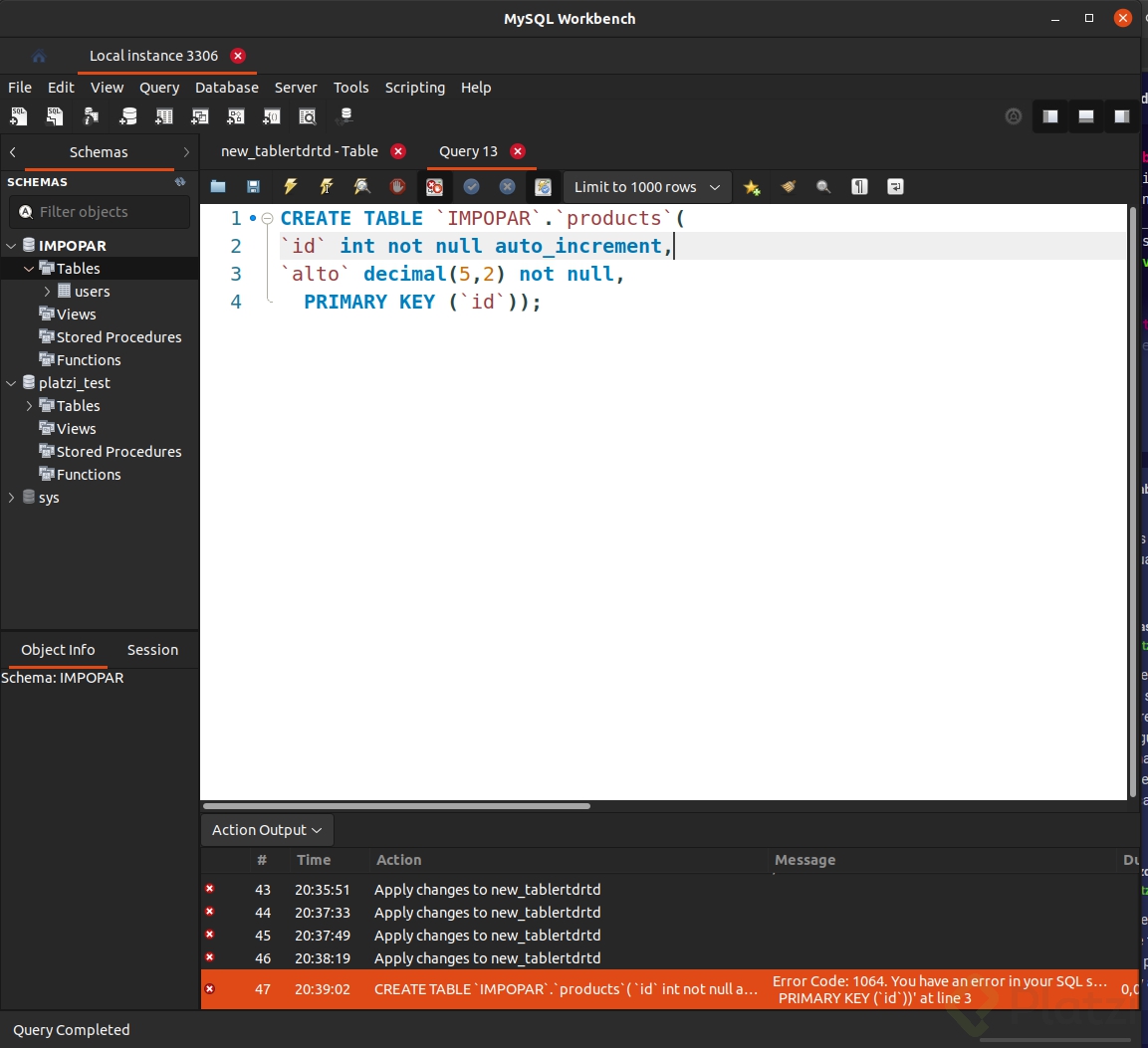
Task: Toggle auto-commit mode button
Action: (544, 187)
